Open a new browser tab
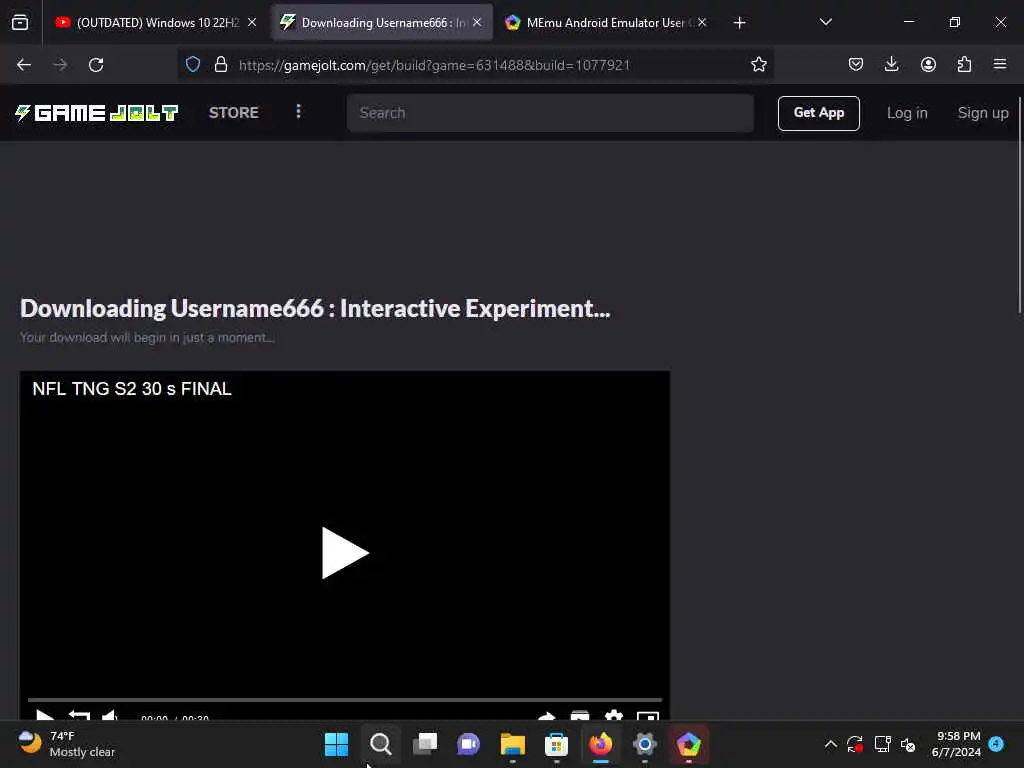The image size is (1024, 768). point(739,23)
